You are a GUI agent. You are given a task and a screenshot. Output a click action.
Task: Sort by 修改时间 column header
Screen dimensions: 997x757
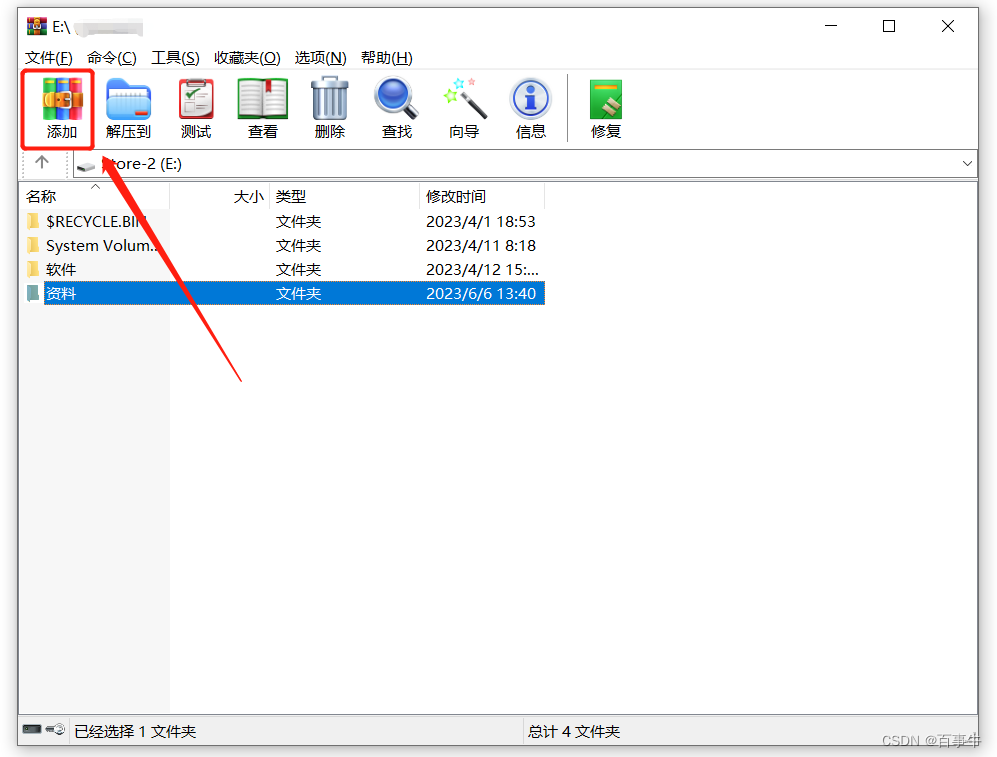click(x=482, y=196)
